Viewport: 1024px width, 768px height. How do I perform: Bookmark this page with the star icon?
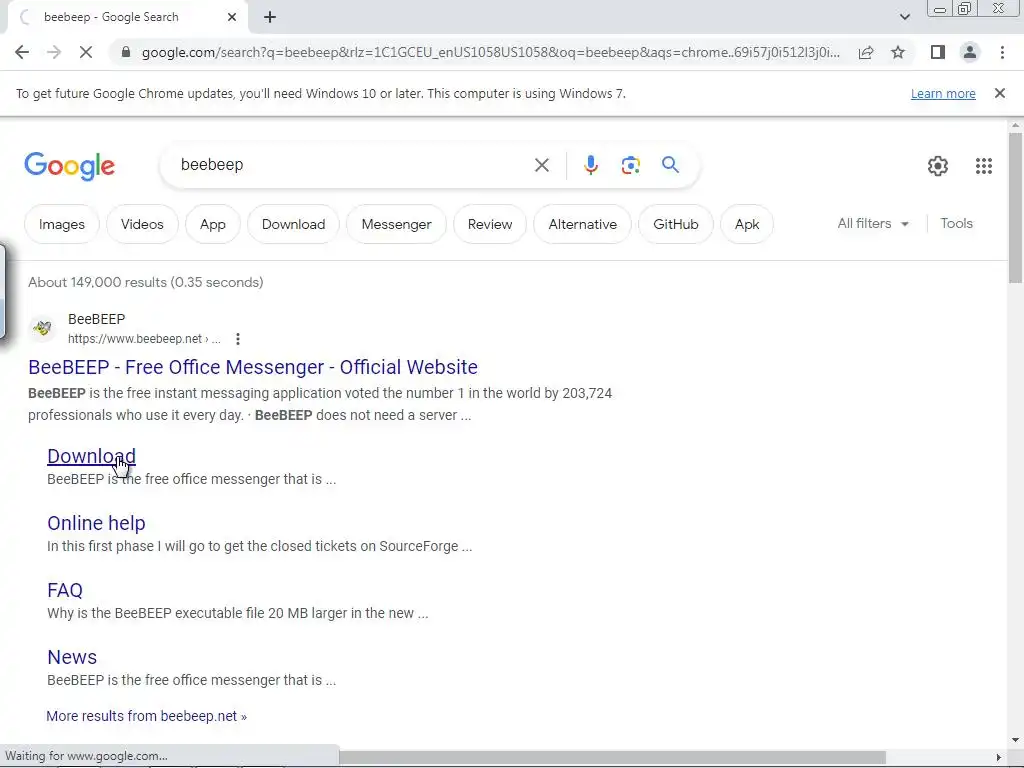[898, 52]
